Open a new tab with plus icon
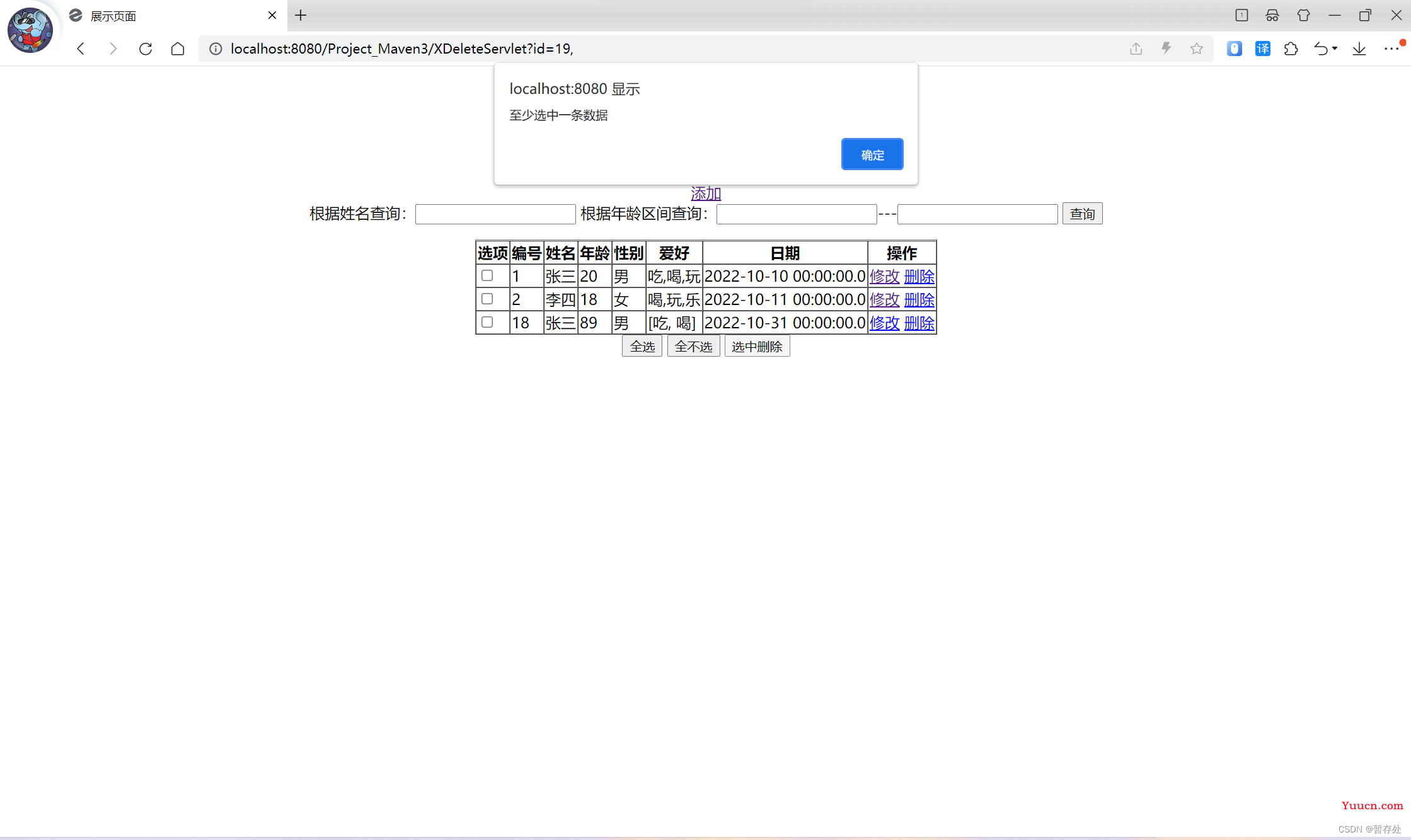This screenshot has width=1411, height=840. pyautogui.click(x=301, y=15)
